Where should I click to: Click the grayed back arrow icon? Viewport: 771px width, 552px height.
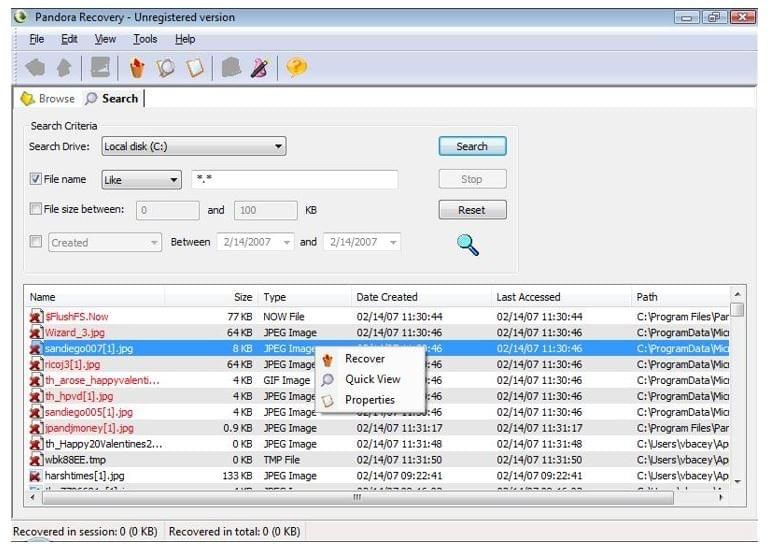pos(36,67)
